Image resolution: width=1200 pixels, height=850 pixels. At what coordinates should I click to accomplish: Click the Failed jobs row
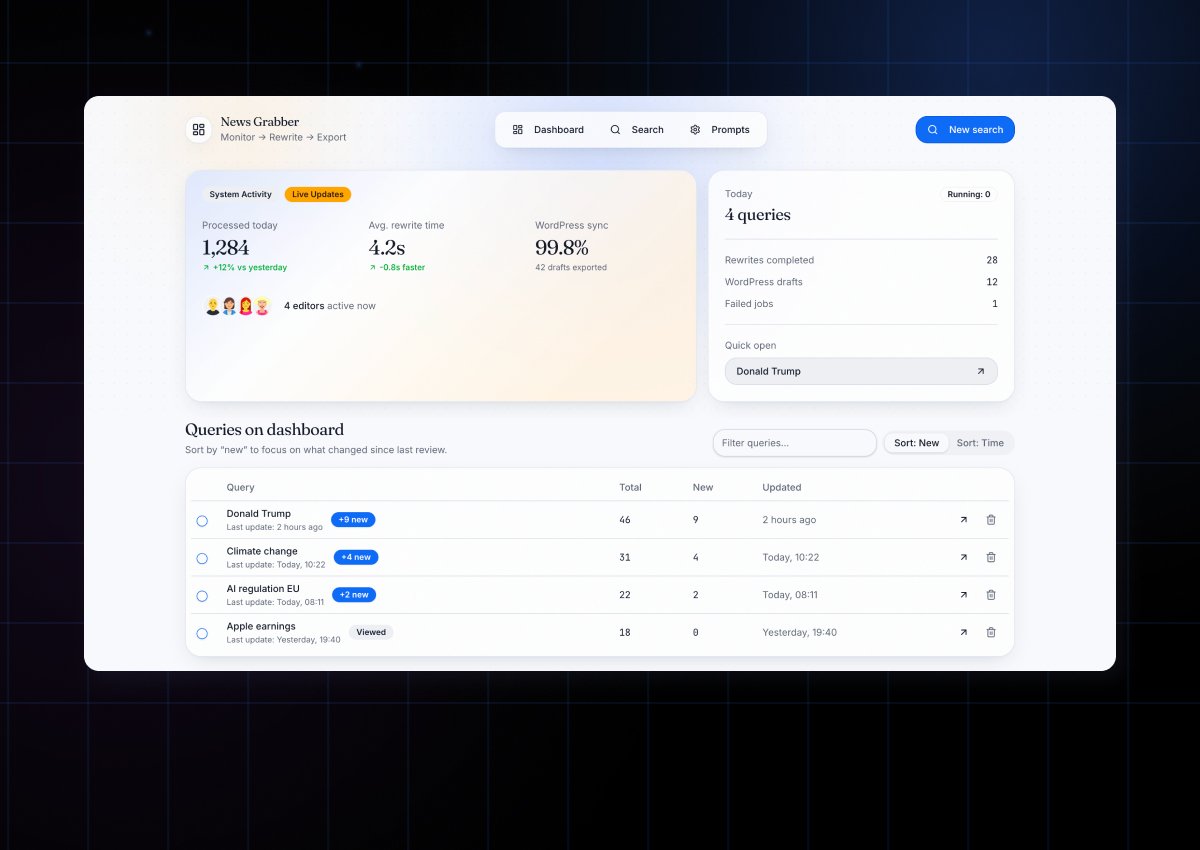[861, 304]
